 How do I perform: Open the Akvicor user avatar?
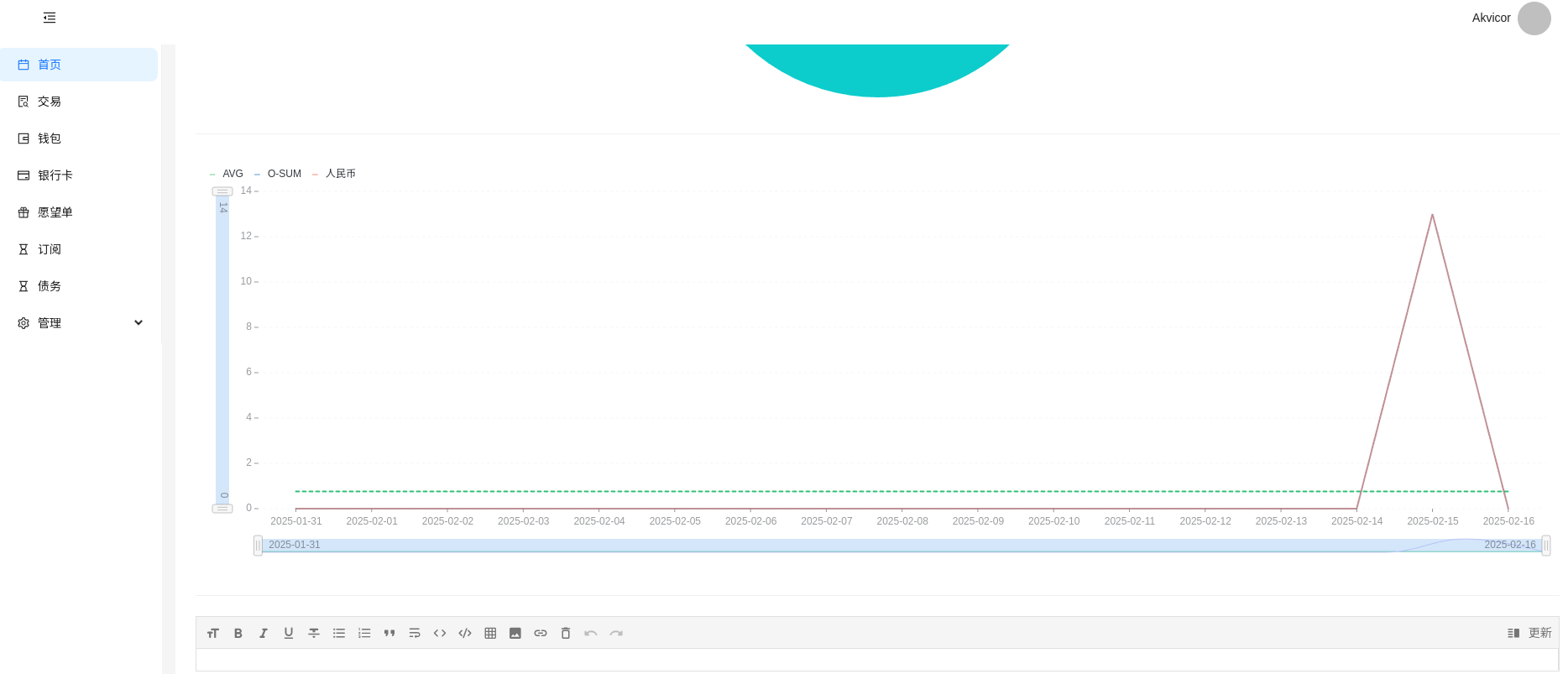tap(1534, 18)
